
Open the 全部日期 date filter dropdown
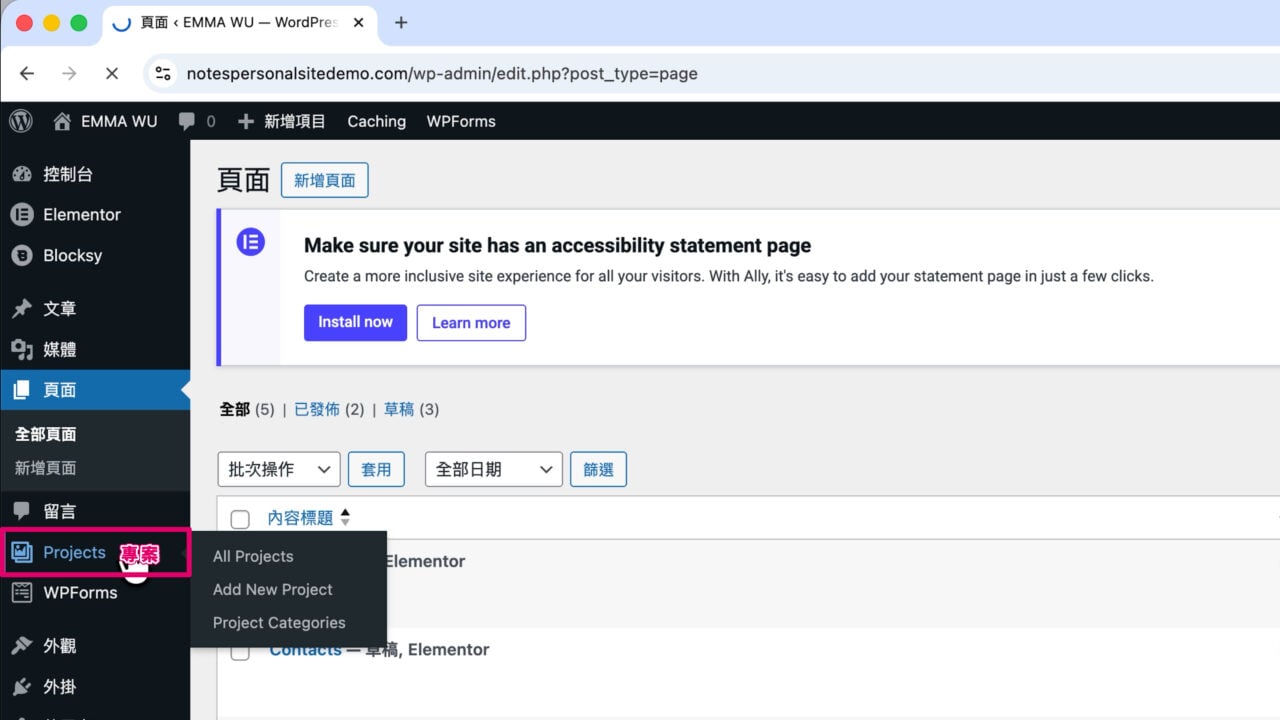coord(494,469)
